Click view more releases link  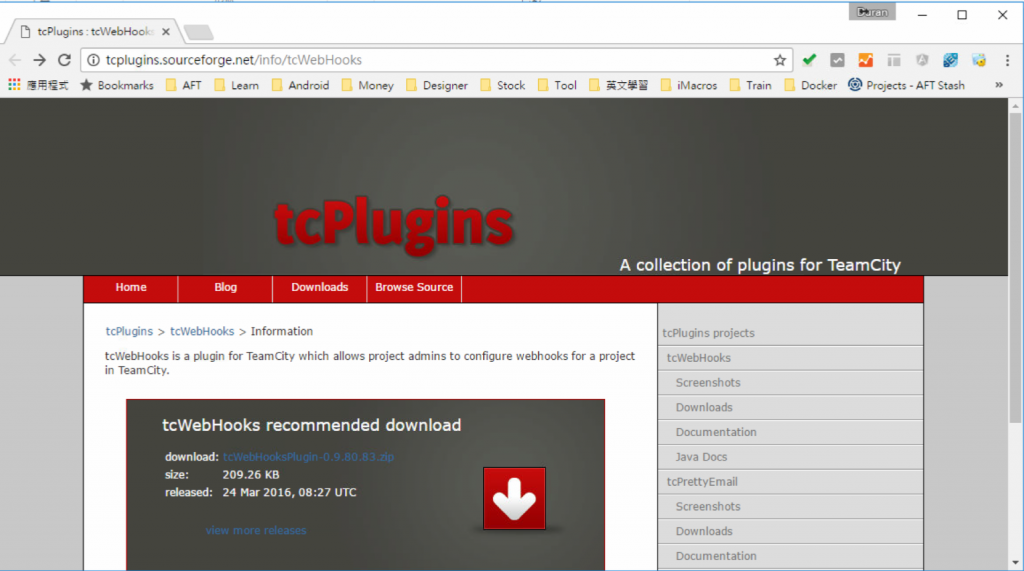point(256,530)
